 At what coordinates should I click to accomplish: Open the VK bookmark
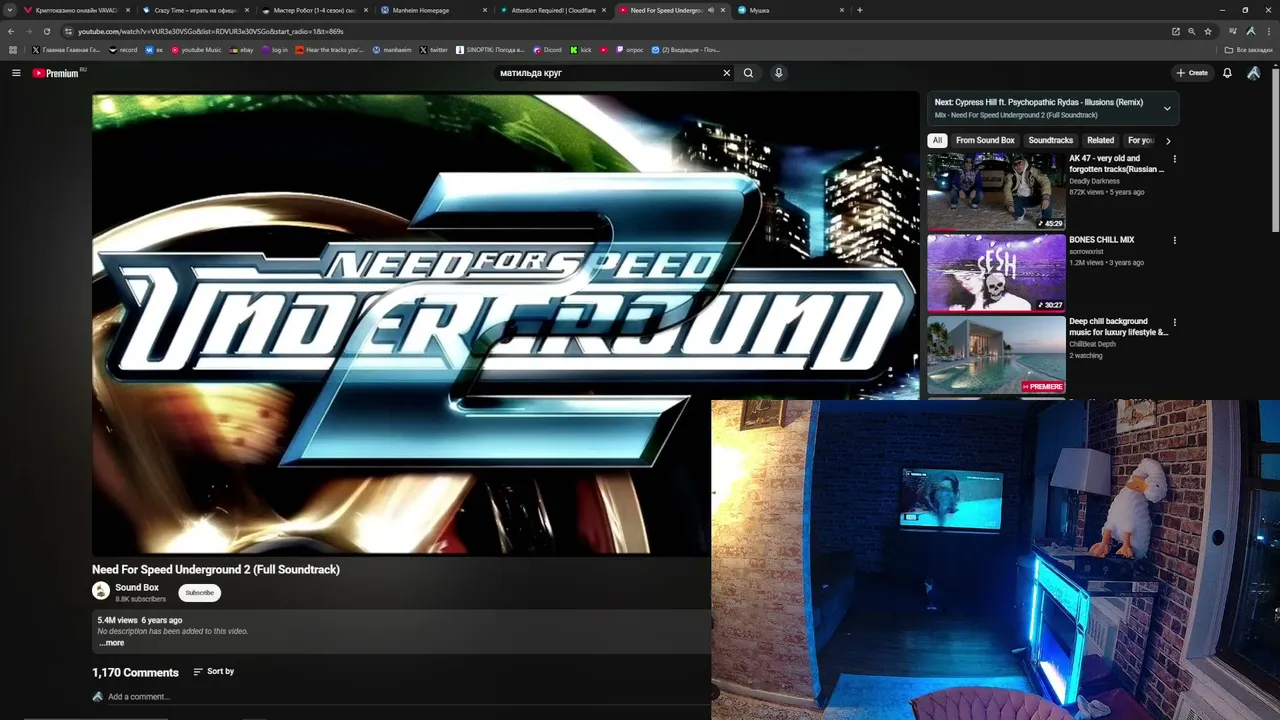155,50
